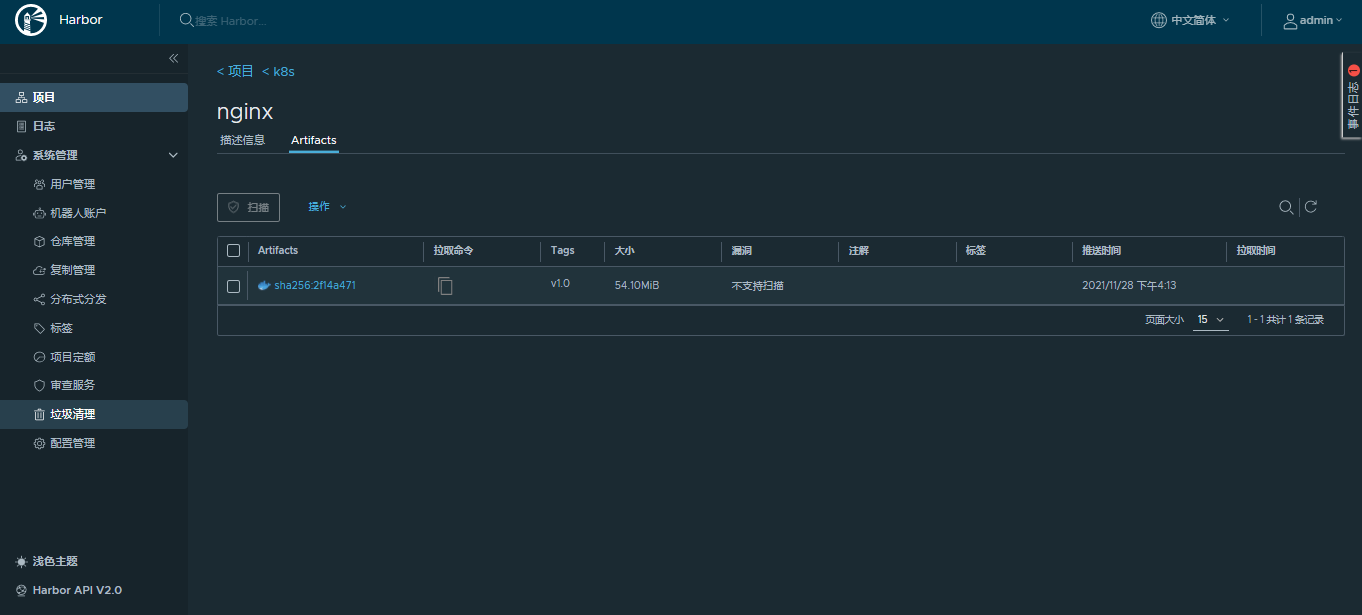Switch to the 描述信息 tab
The image size is (1362, 615).
coord(243,140)
